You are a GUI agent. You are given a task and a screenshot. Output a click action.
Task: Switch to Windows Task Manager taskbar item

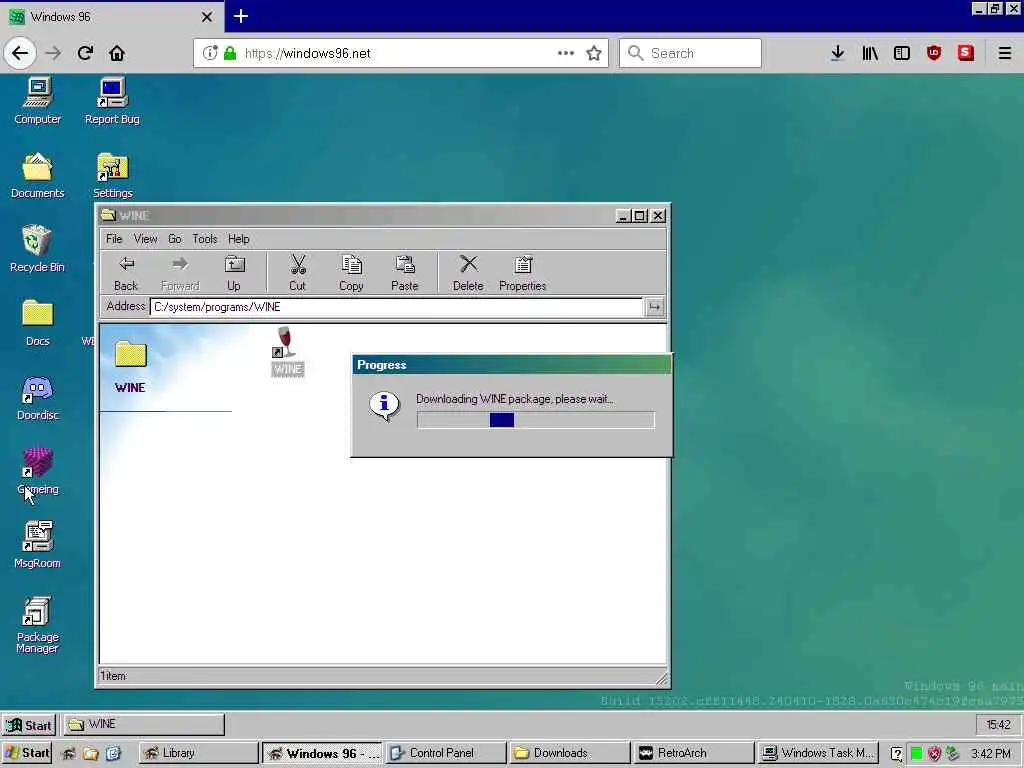(818, 753)
